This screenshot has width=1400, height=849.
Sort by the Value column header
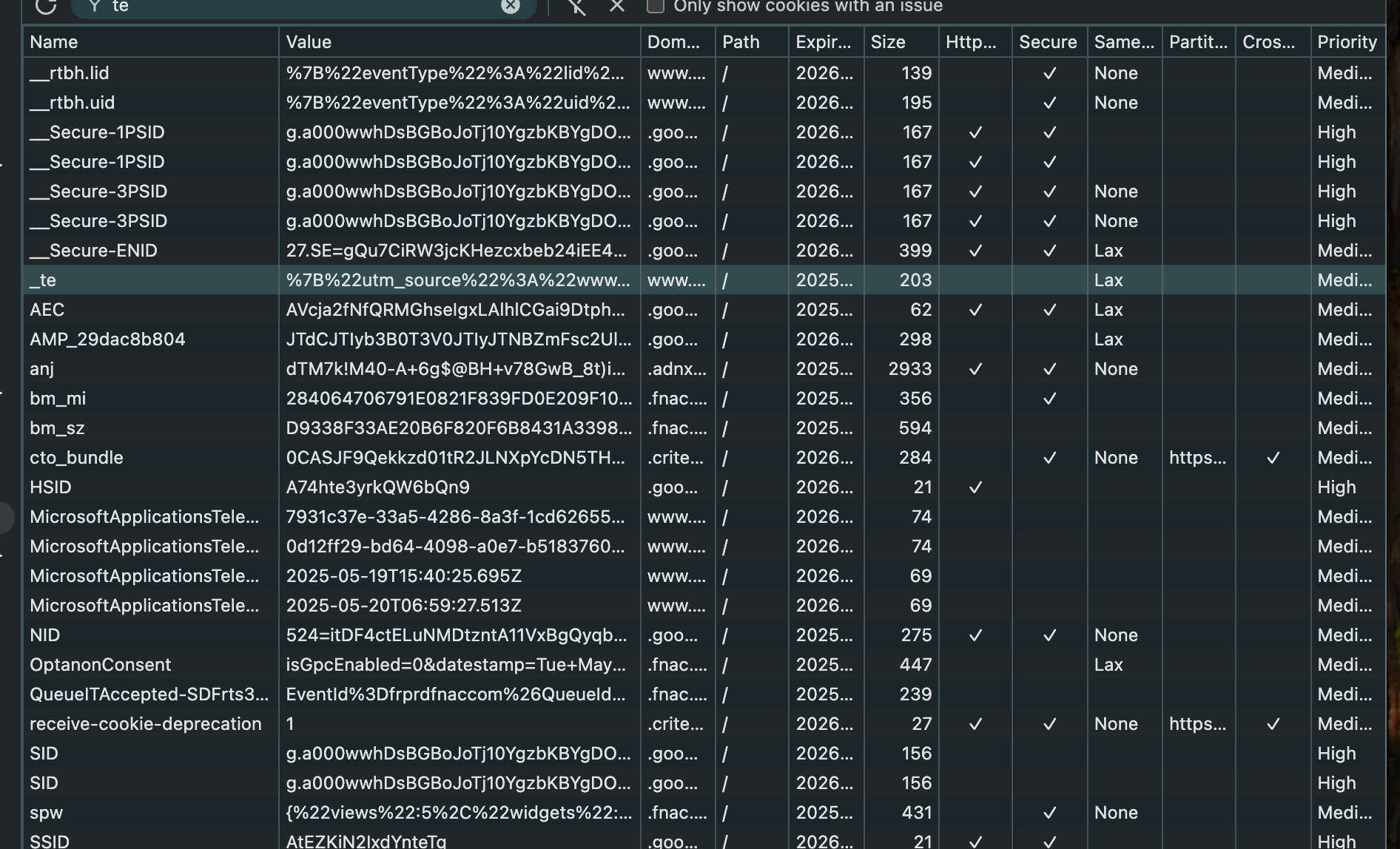(x=309, y=42)
